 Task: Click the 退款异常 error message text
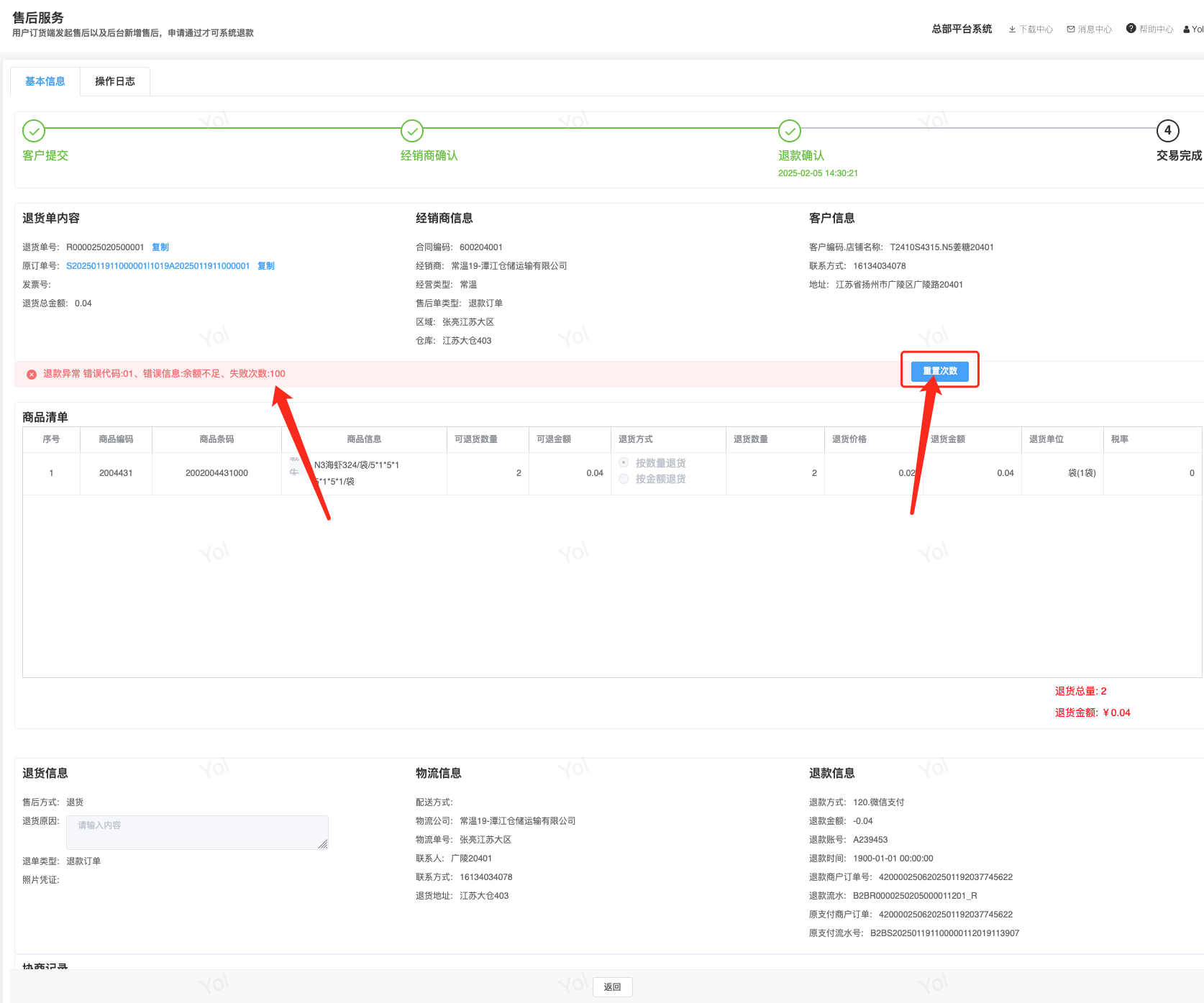(x=164, y=374)
